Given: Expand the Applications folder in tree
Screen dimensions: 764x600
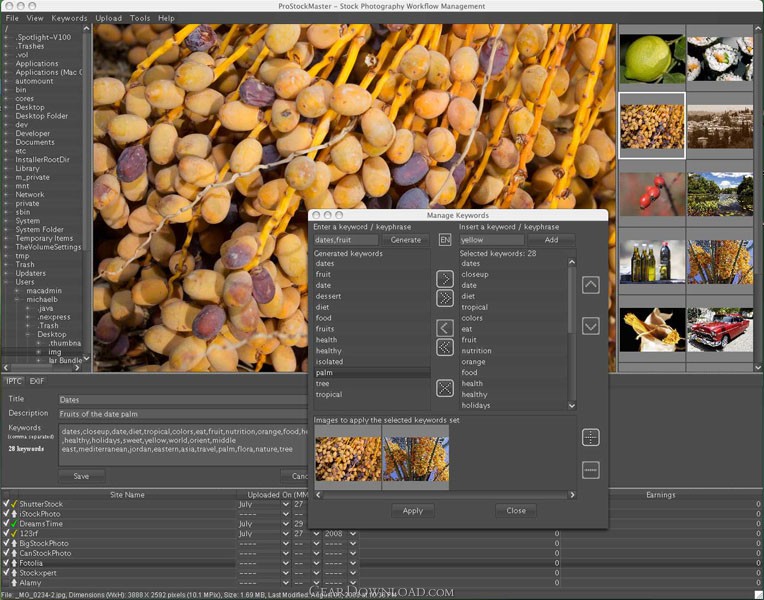Looking at the screenshot, I should click(5, 64).
